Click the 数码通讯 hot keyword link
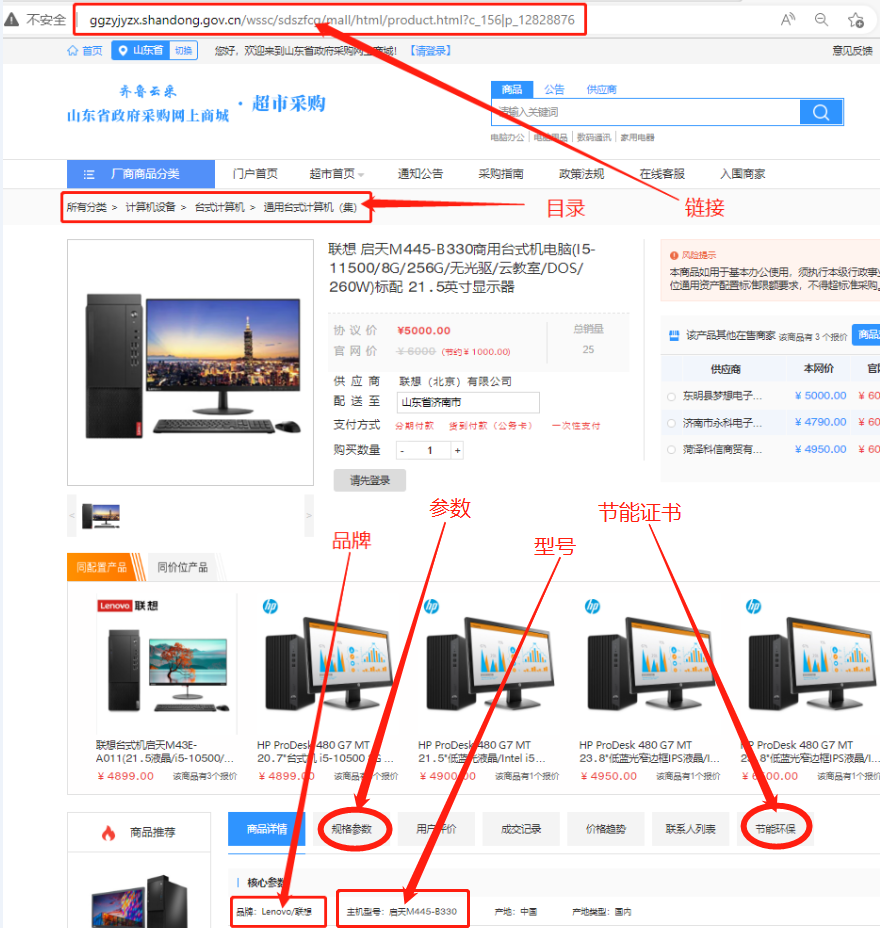The height and width of the screenshot is (929, 880). [594, 137]
